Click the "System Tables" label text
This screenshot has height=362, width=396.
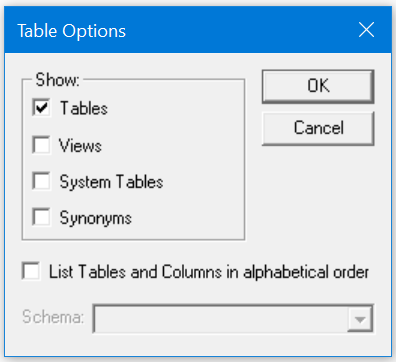pyautogui.click(x=111, y=182)
